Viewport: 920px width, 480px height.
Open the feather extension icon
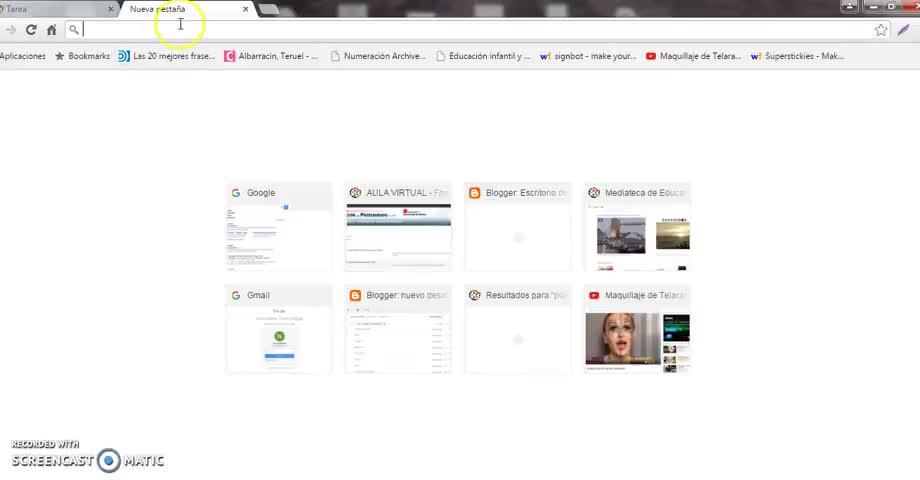[904, 30]
